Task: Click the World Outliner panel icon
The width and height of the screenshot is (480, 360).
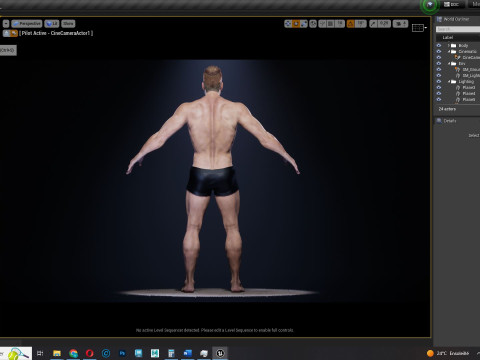Action: click(439, 19)
